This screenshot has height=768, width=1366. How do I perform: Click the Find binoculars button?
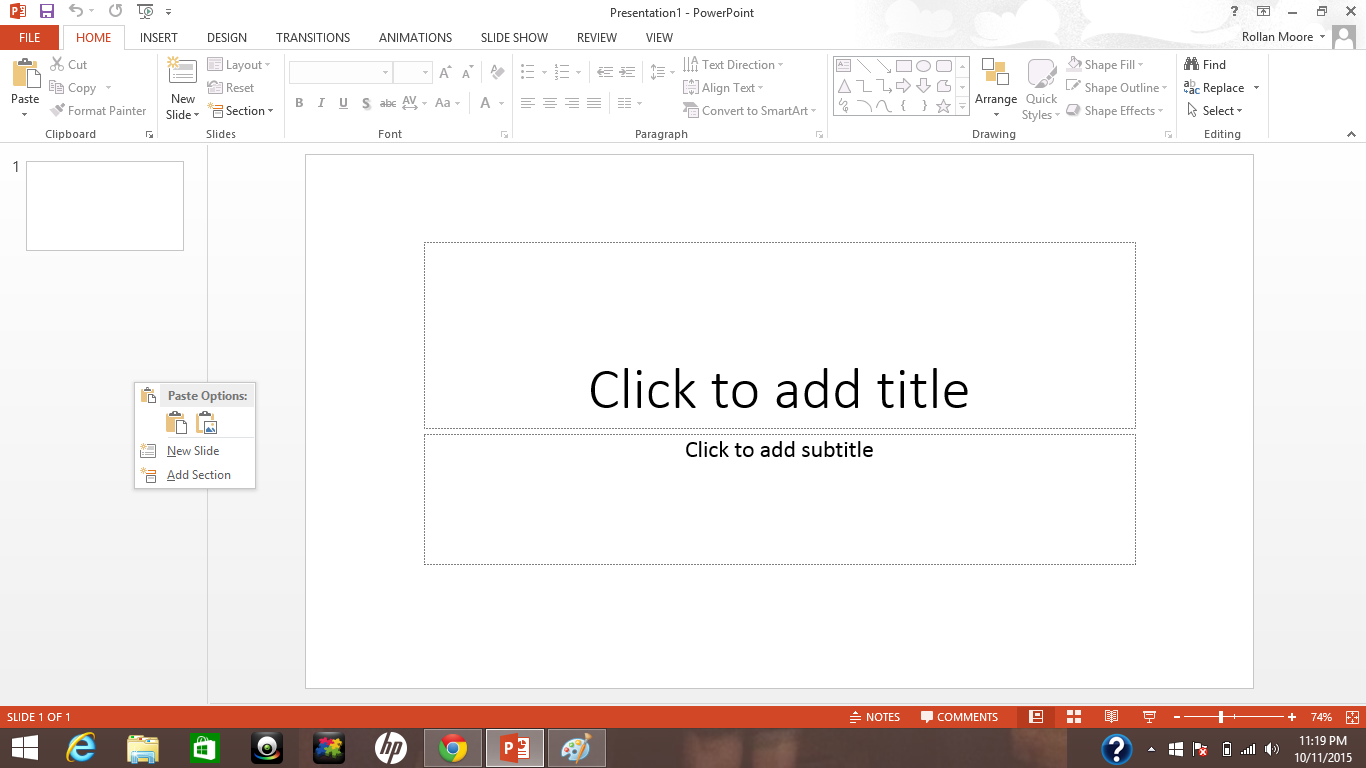tap(1205, 64)
